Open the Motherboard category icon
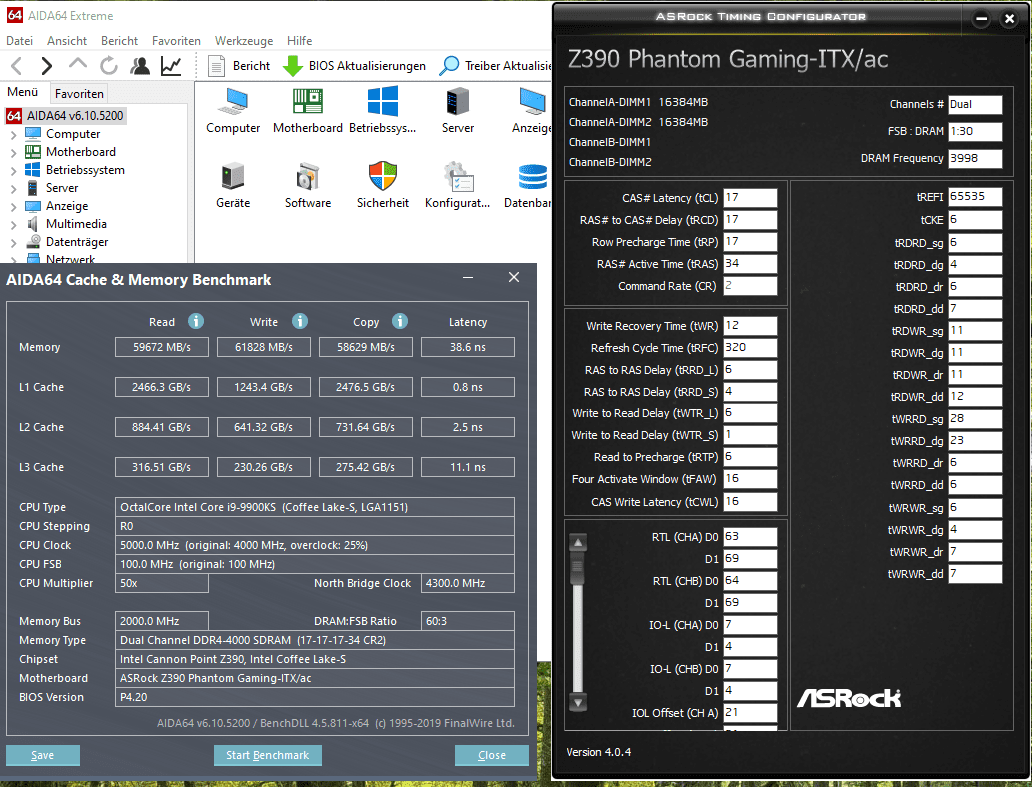The image size is (1032, 787). pyautogui.click(x=307, y=111)
